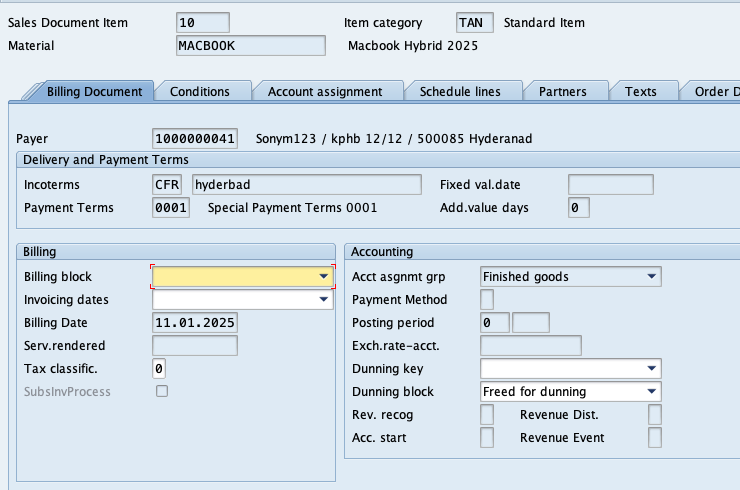Click the Tax classific. field
This screenshot has width=740, height=490.
(x=159, y=368)
